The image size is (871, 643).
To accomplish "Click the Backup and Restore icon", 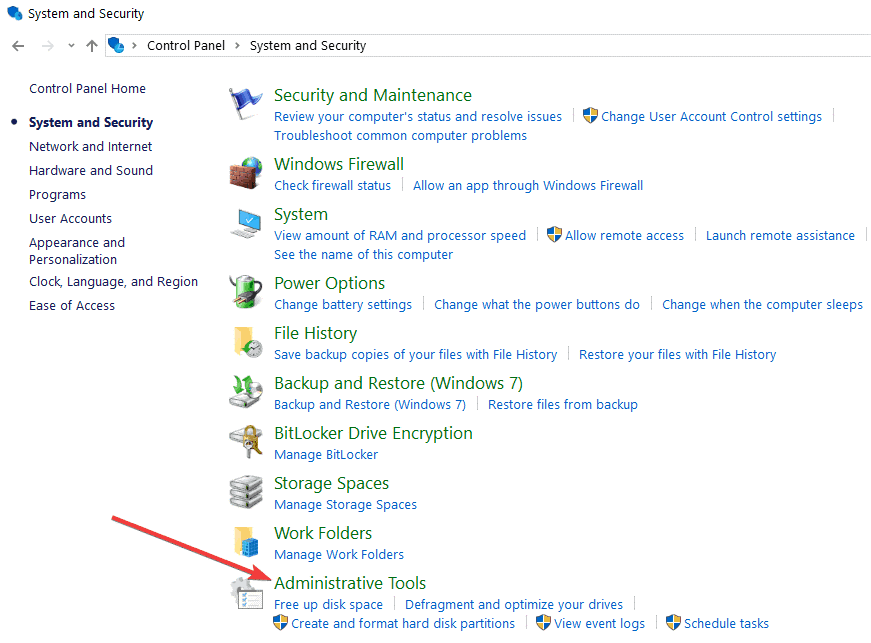I will point(245,393).
